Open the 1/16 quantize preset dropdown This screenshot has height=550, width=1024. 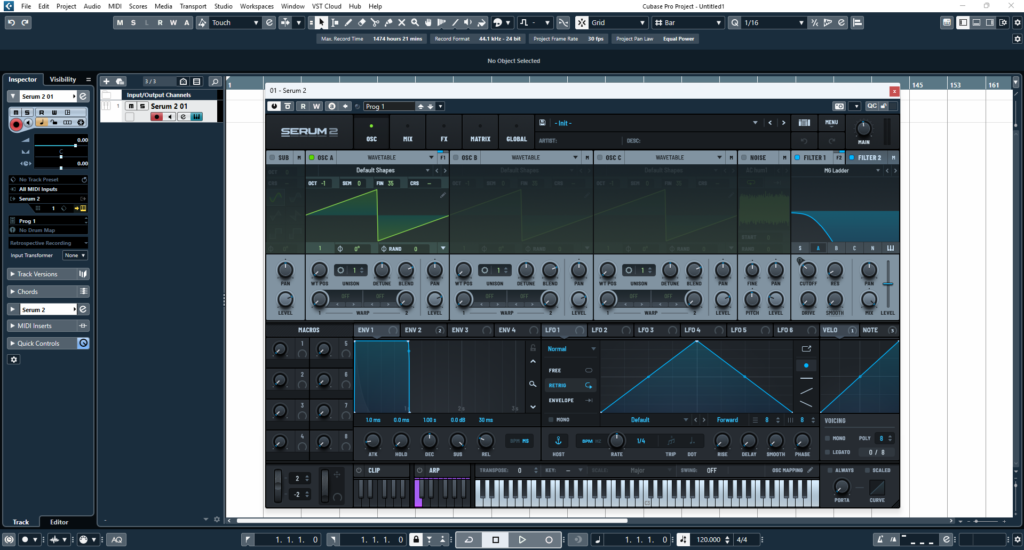(x=774, y=22)
